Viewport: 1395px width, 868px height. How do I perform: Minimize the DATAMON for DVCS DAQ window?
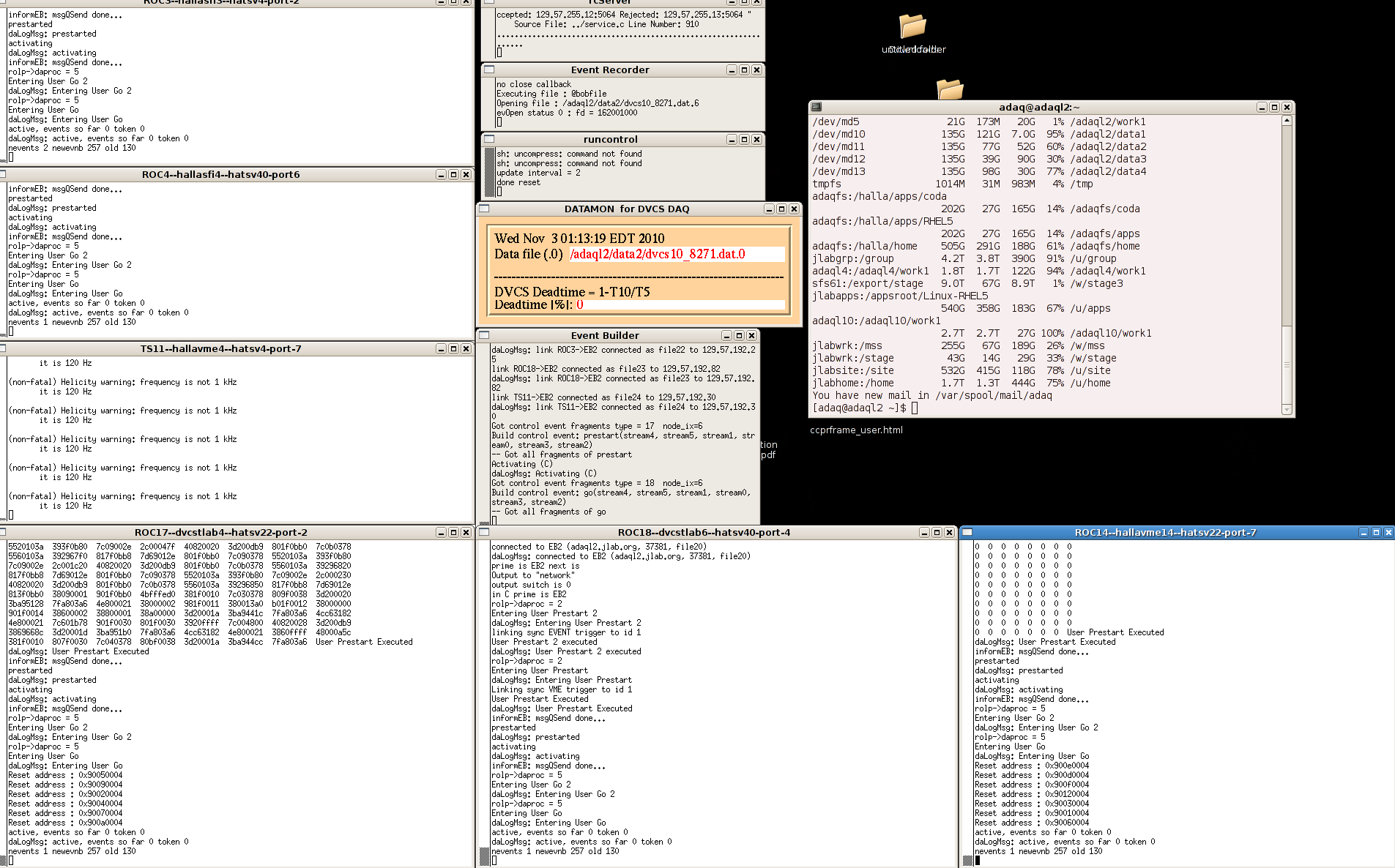point(769,209)
